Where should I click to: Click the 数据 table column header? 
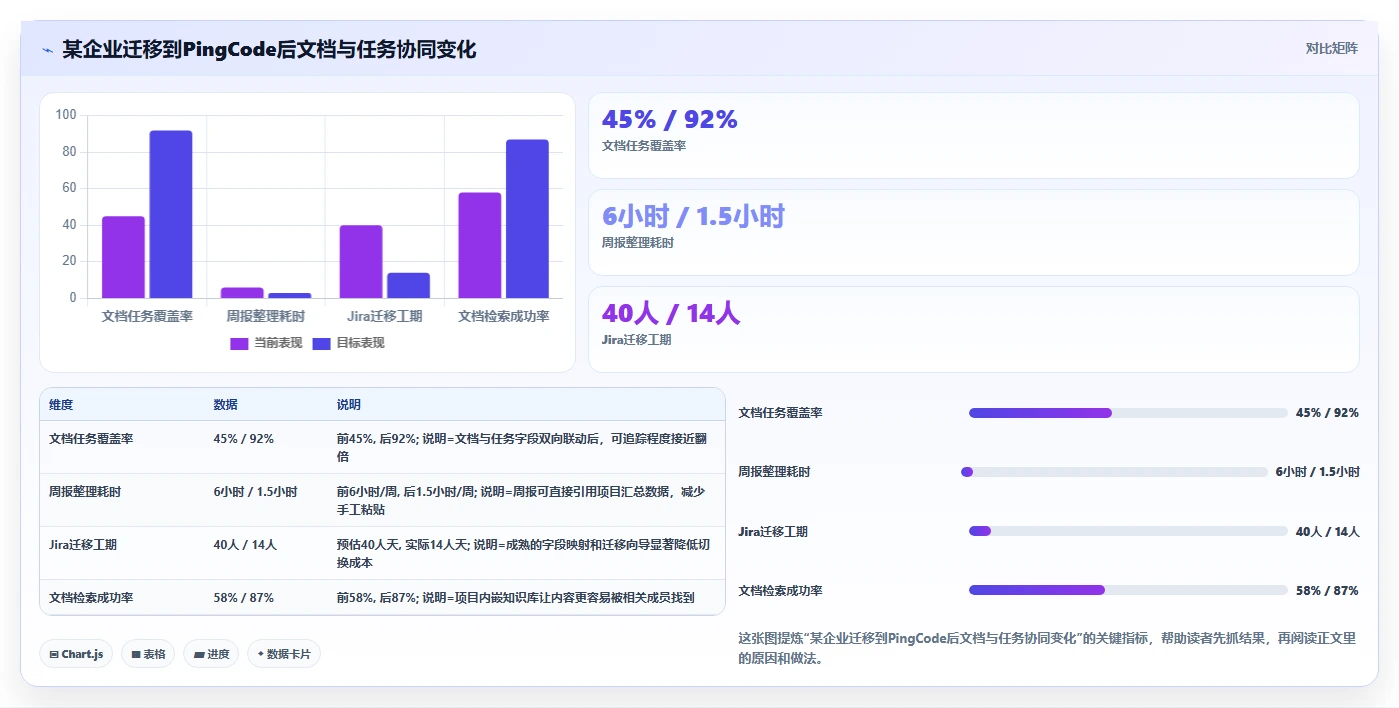pos(225,405)
